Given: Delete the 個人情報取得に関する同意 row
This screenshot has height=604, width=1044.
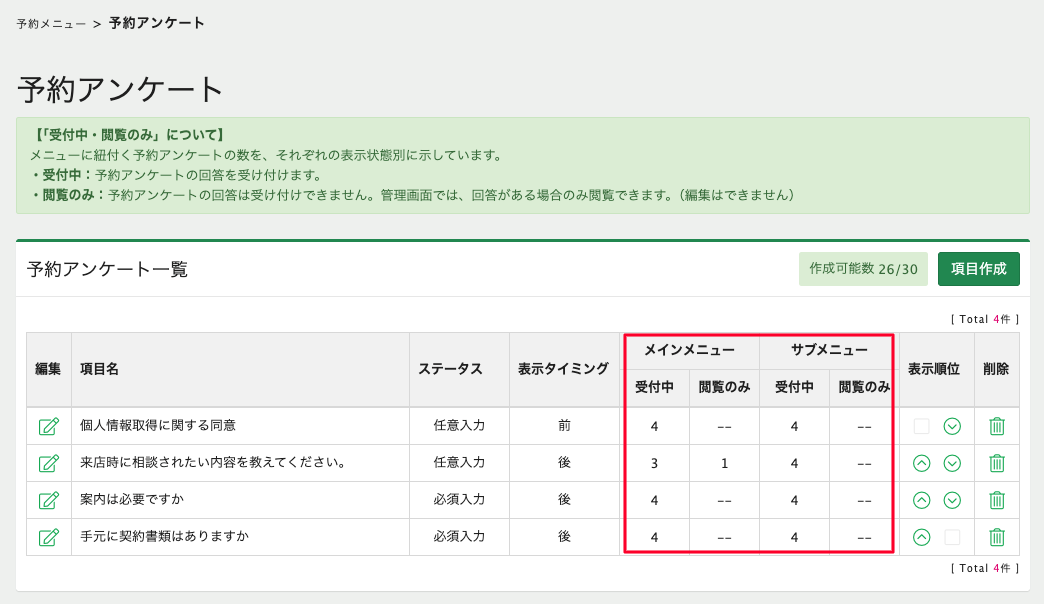Looking at the screenshot, I should coord(996,426).
